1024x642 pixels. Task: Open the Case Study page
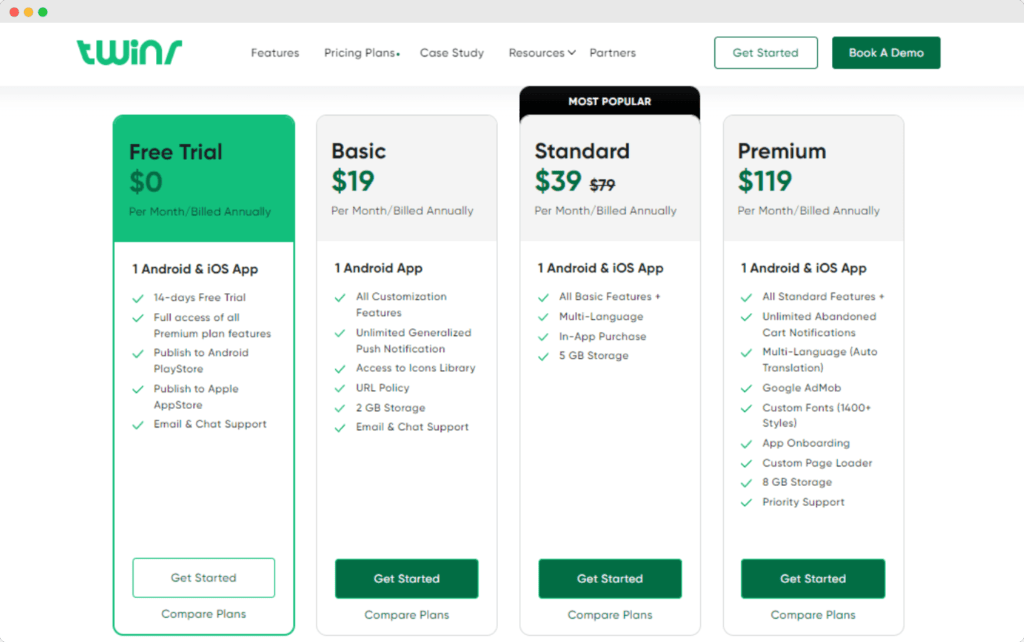coord(452,53)
